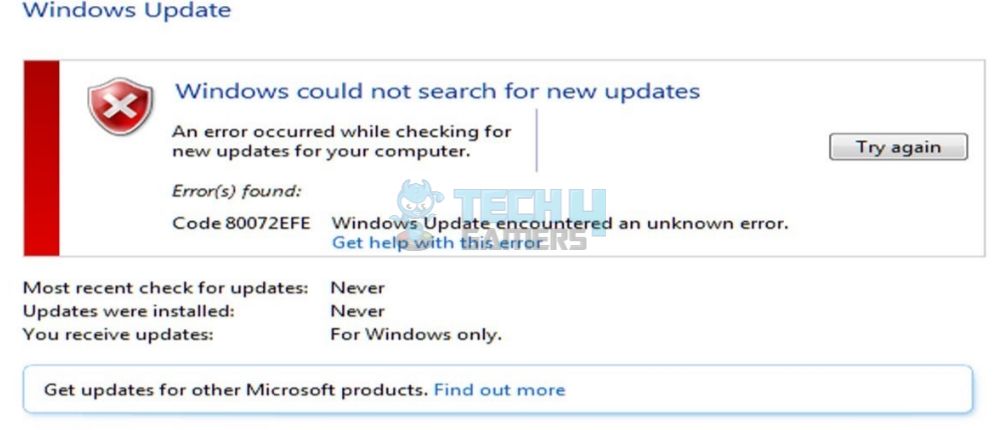Click the 'An error occurred while checking' description
This screenshot has height=430, width=996.
[342, 142]
